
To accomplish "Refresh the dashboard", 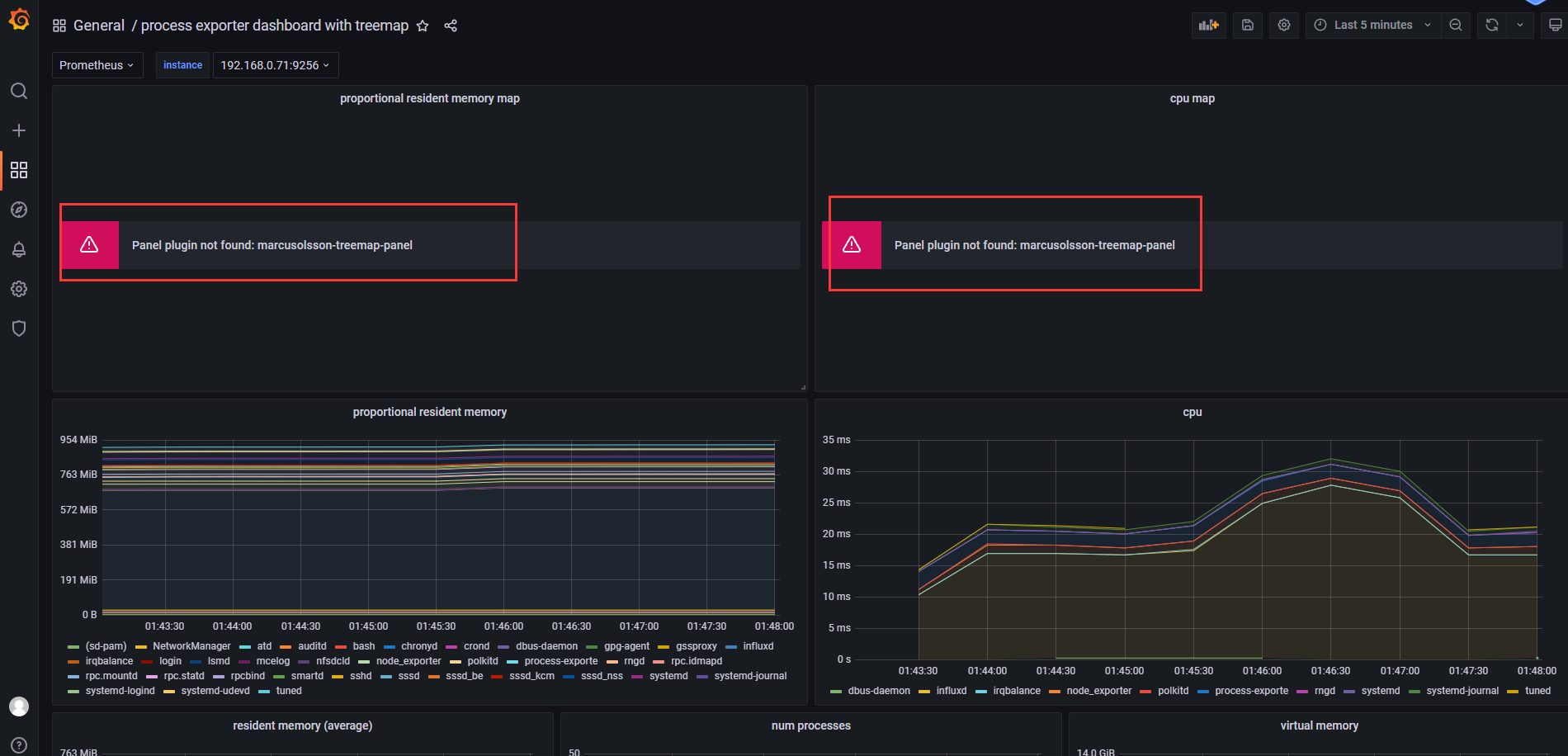I will [1490, 25].
